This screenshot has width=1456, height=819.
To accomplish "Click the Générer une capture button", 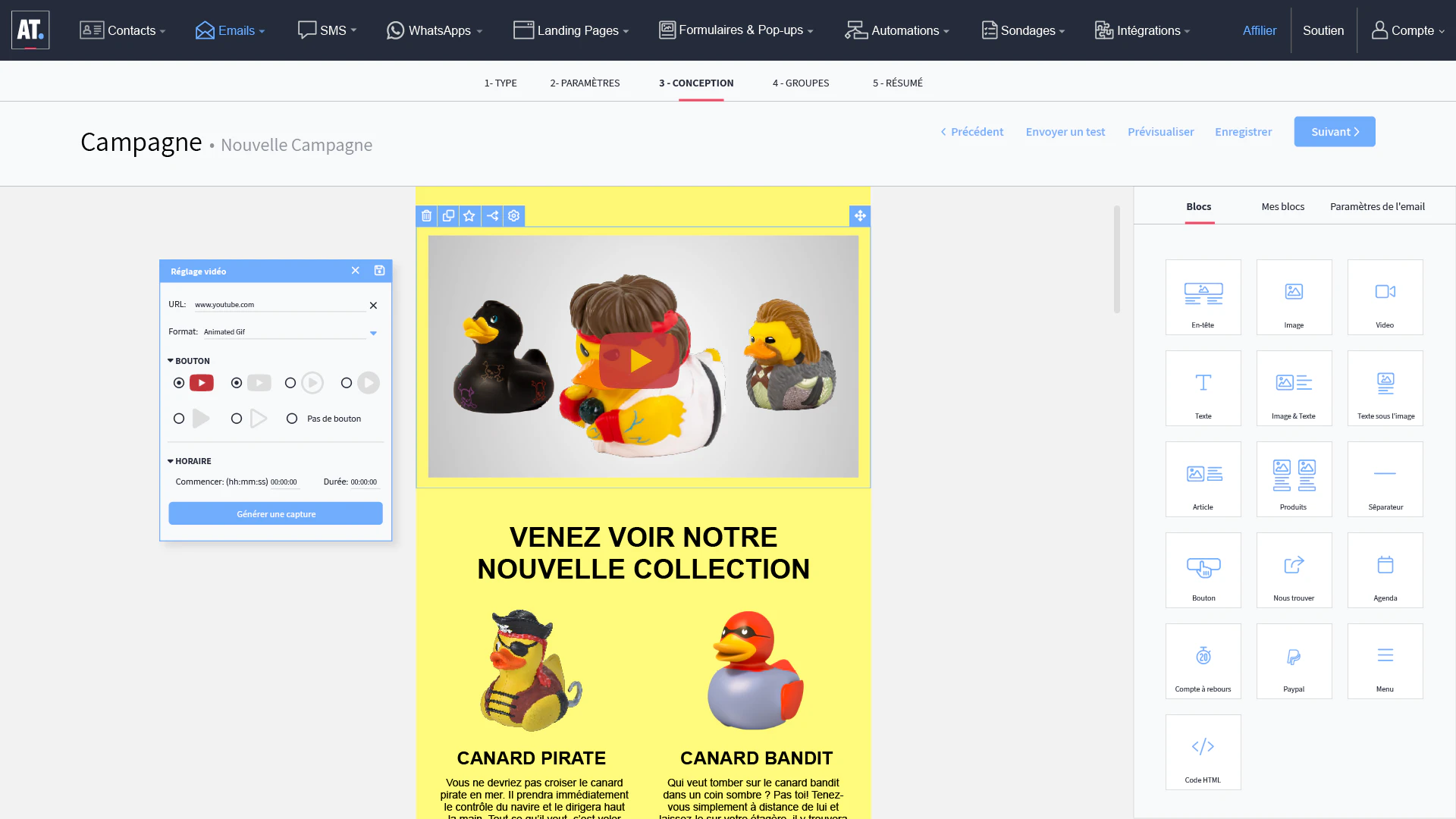I will point(275,513).
